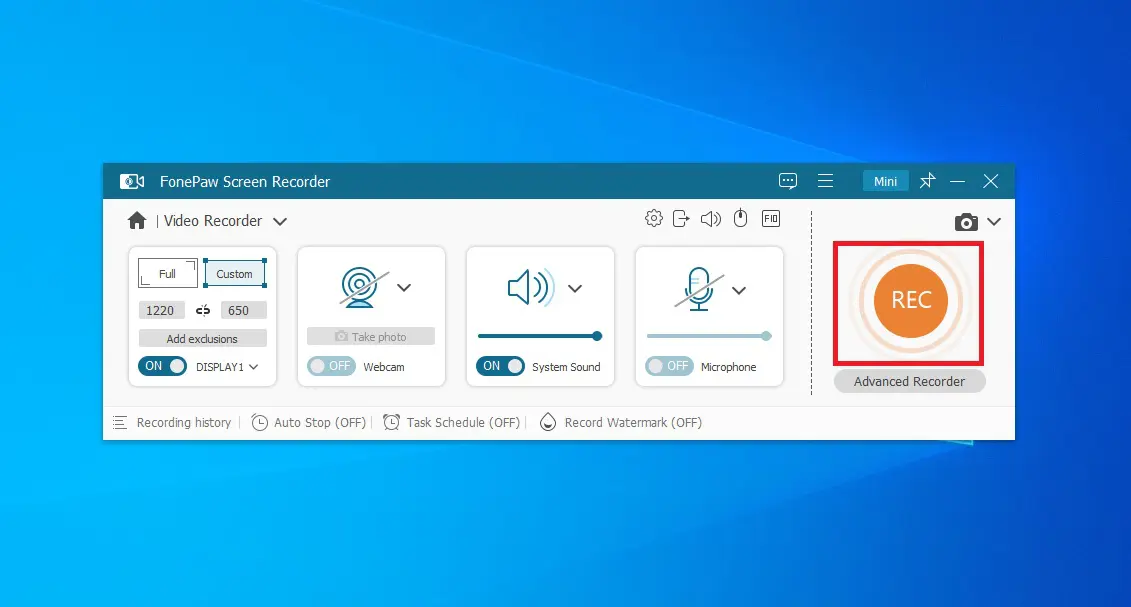Click the speaker sound settings icon
Image resolution: width=1131 pixels, height=607 pixels.
point(711,219)
